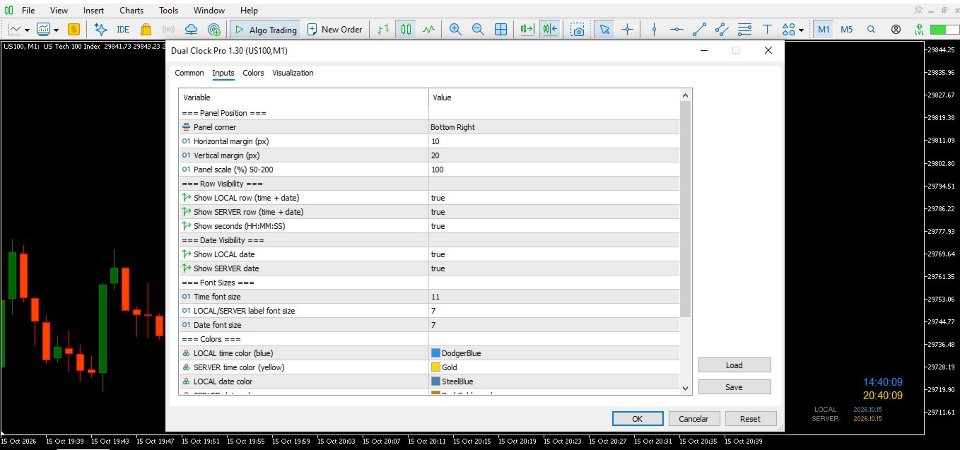Change Show seconds value true
This screenshot has width=960, height=450.
(554, 226)
